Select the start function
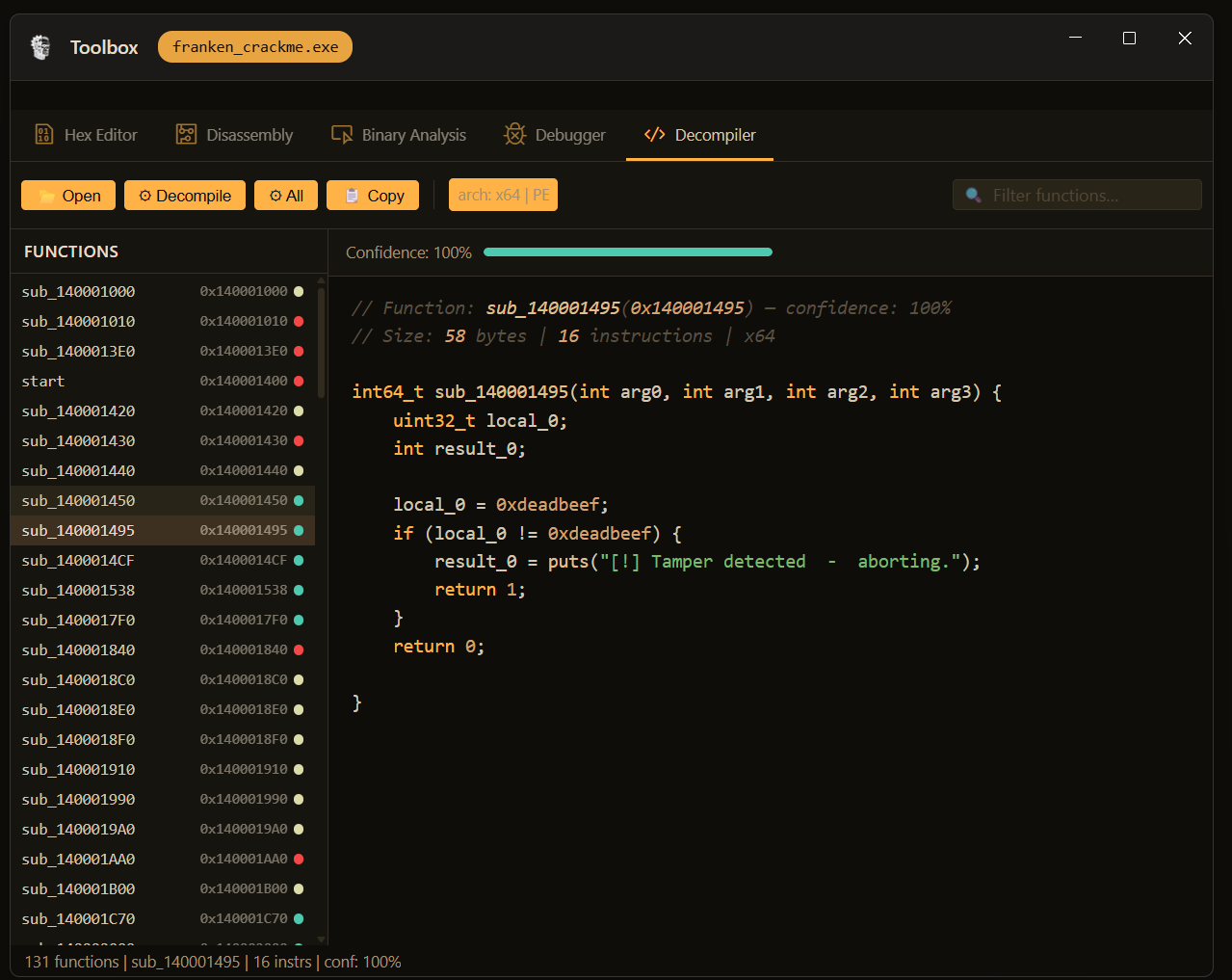Screen dimensions: 1232x980 pyautogui.click(x=163, y=381)
